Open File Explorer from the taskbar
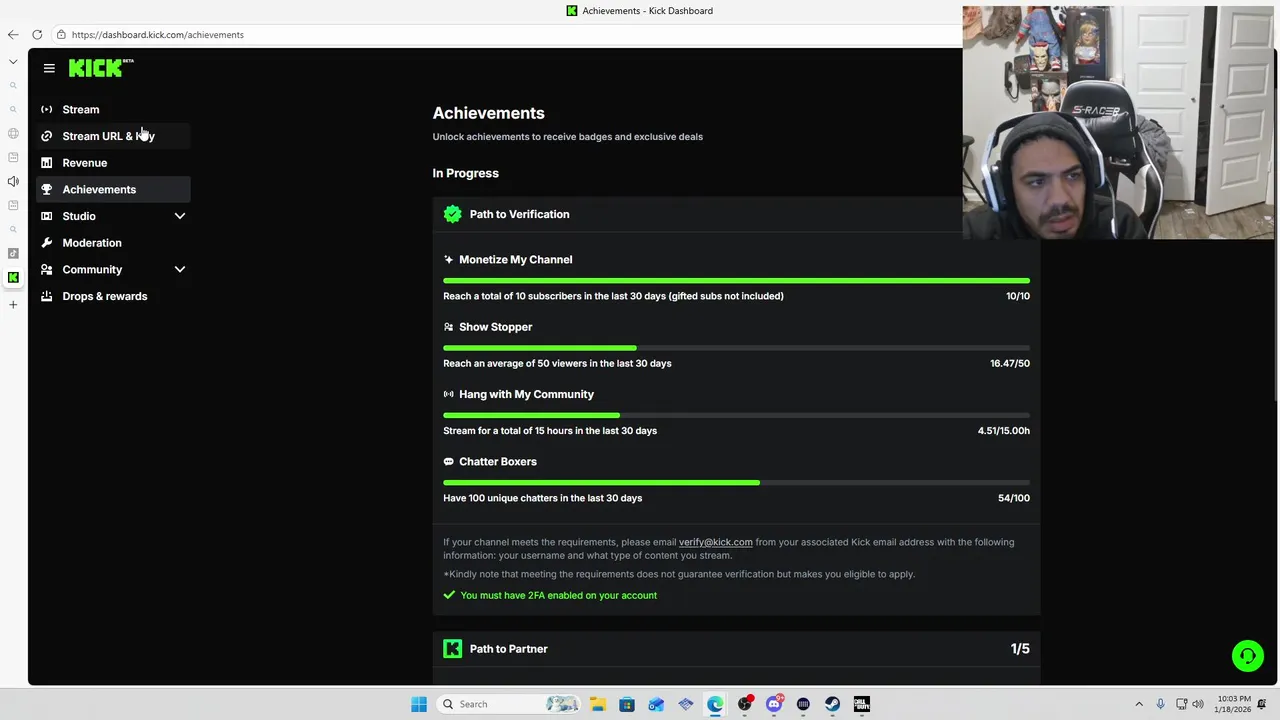Viewport: 1280px width, 720px height. pyautogui.click(x=597, y=704)
